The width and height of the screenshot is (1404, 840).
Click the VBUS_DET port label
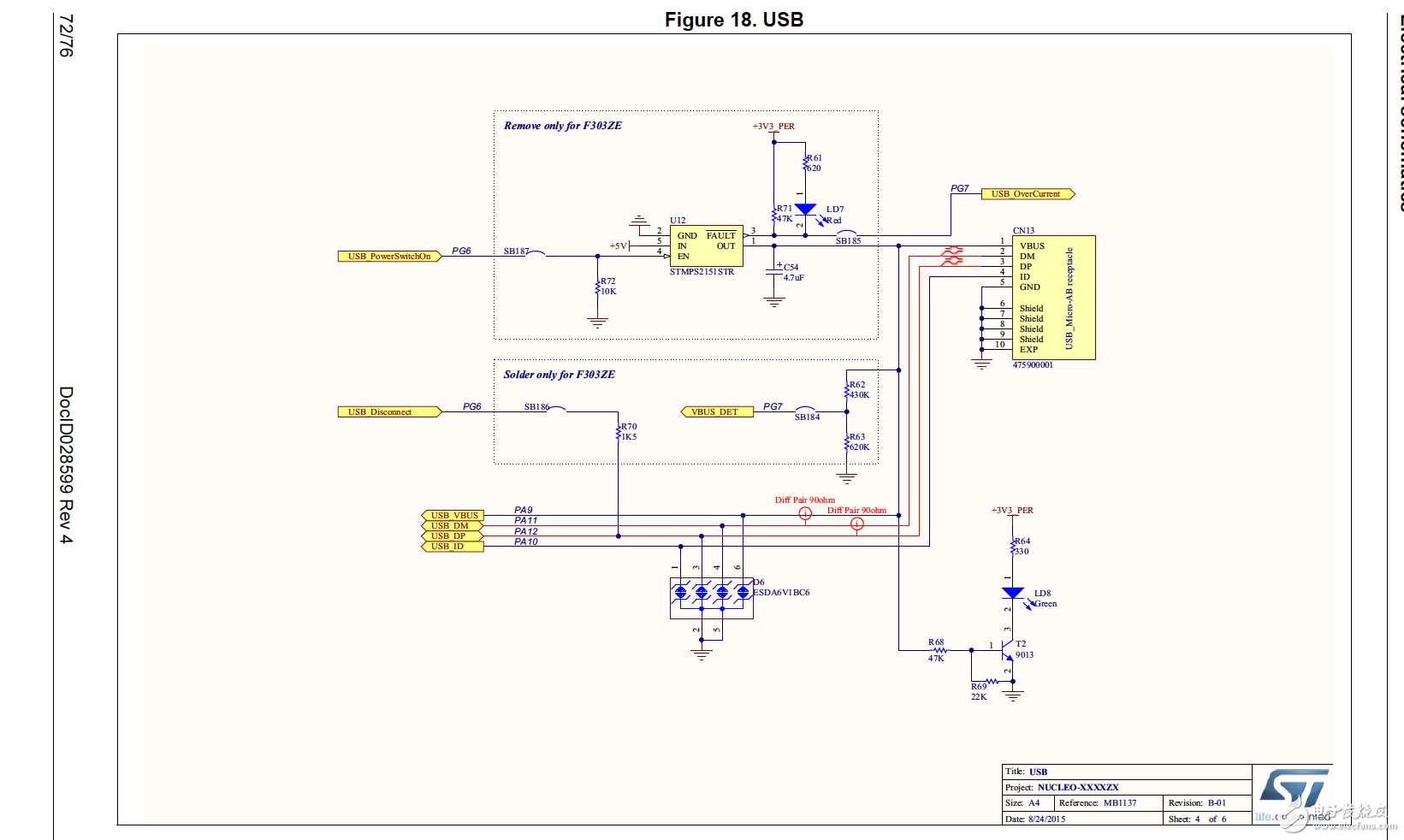(717, 411)
